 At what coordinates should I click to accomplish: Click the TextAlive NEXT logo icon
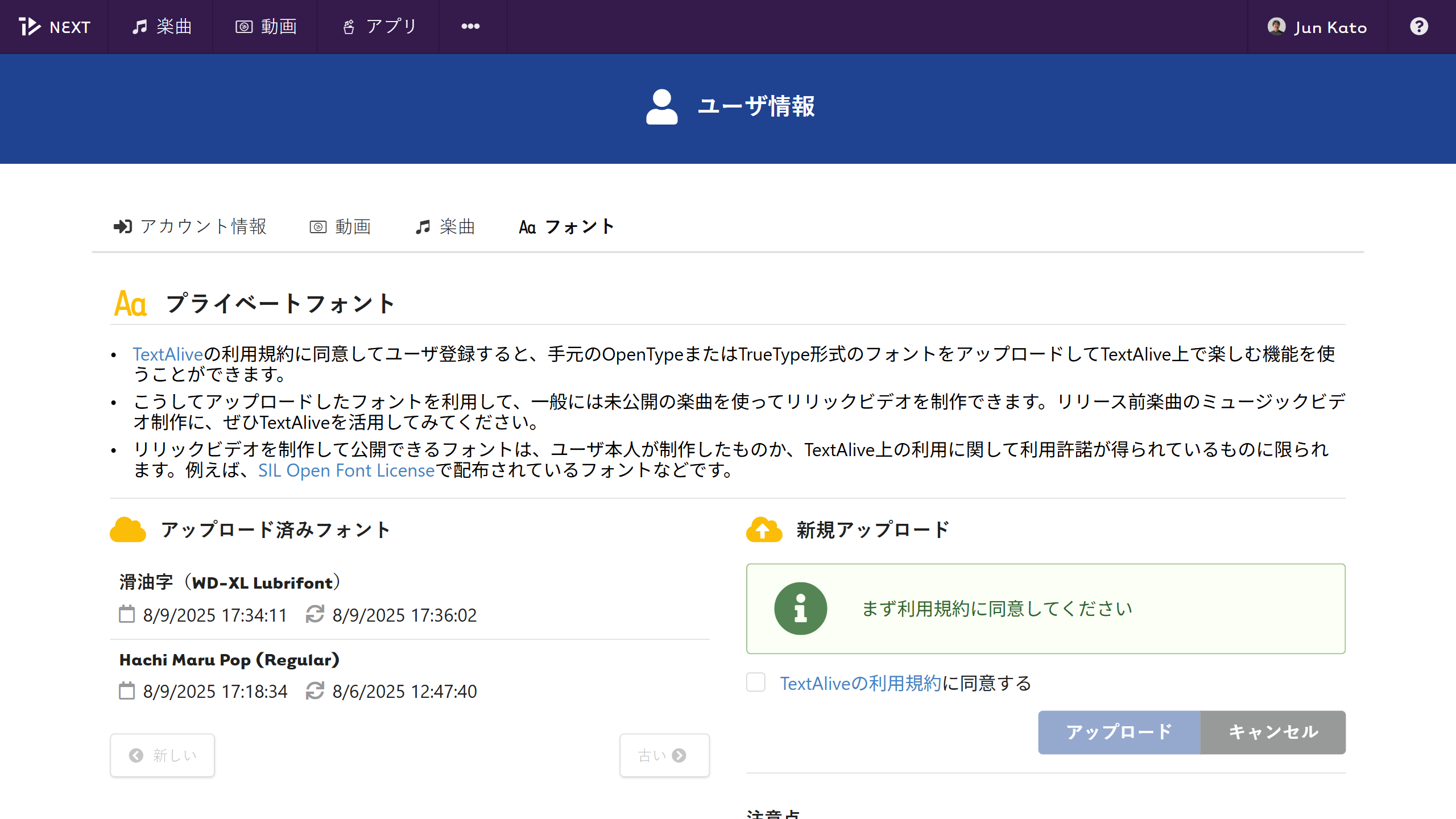(x=30, y=26)
